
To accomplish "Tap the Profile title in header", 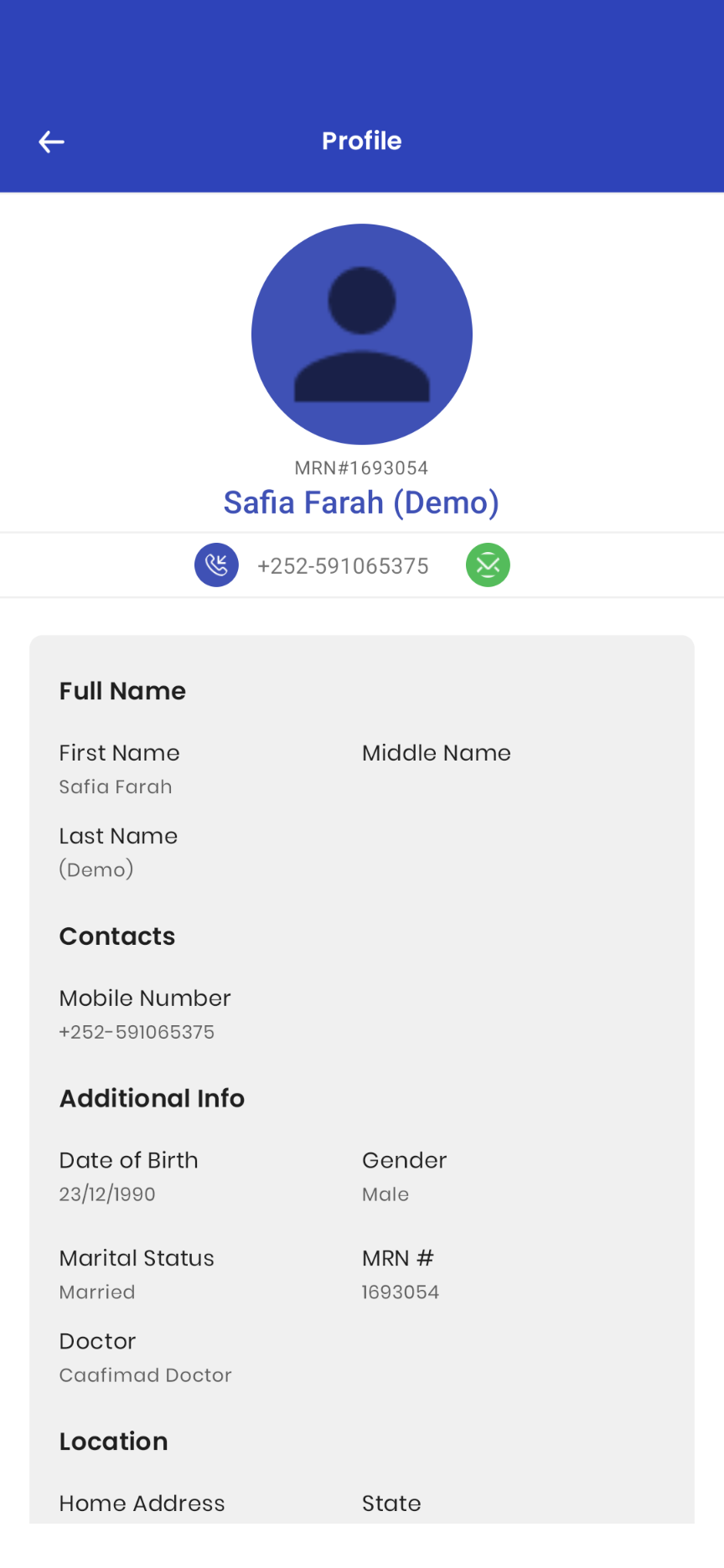I will pyautogui.click(x=362, y=141).
